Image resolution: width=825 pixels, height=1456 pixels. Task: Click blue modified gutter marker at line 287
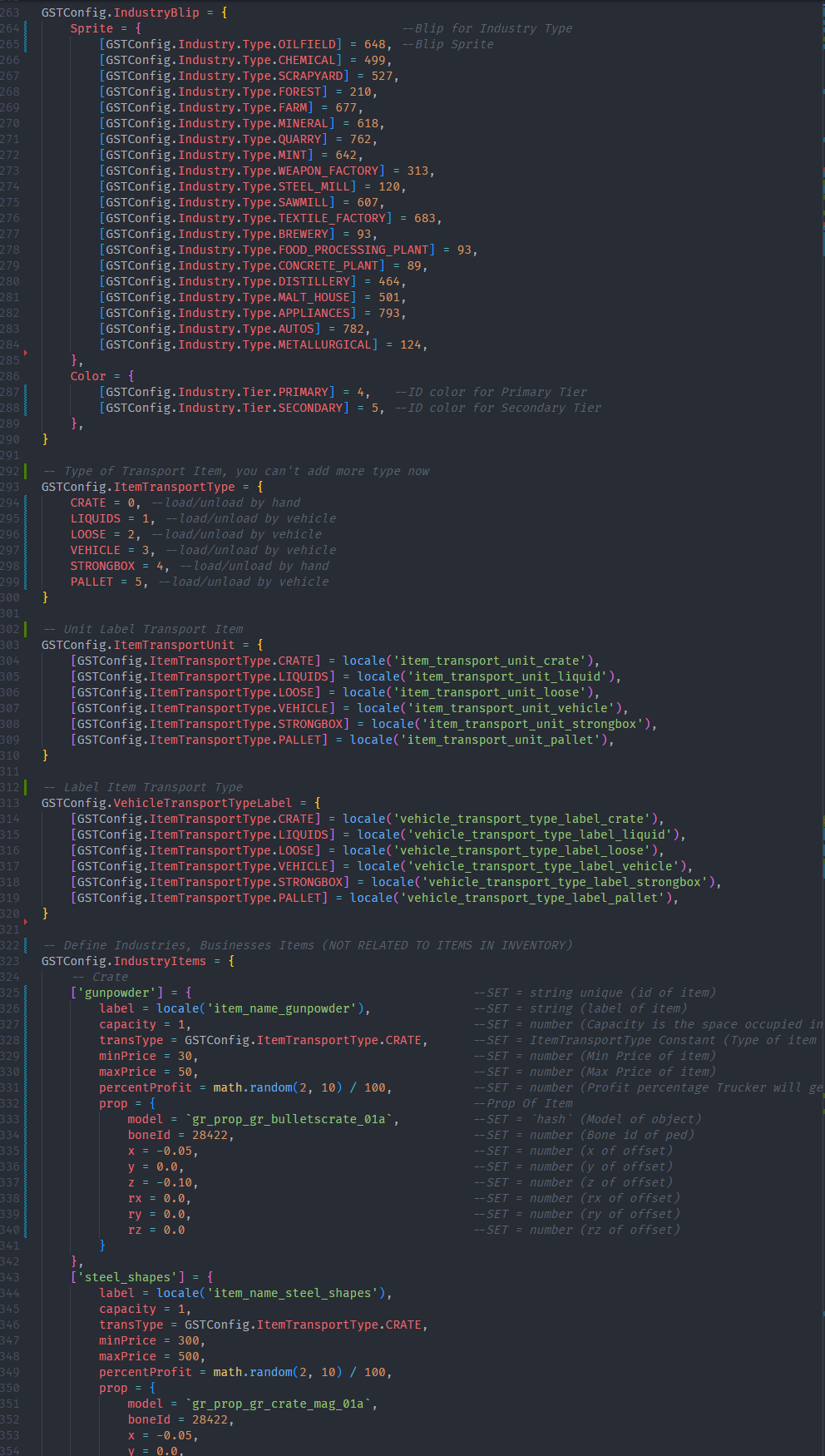(25, 400)
